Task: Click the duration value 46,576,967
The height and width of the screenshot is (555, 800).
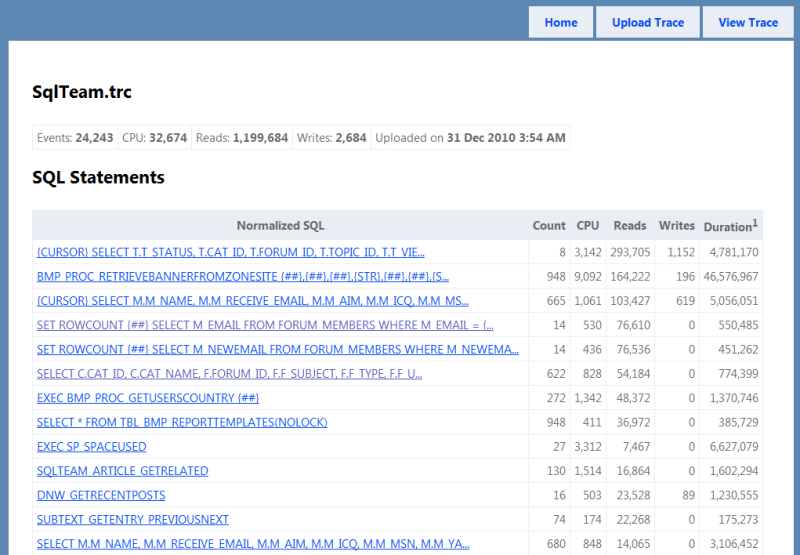Action: click(x=731, y=276)
